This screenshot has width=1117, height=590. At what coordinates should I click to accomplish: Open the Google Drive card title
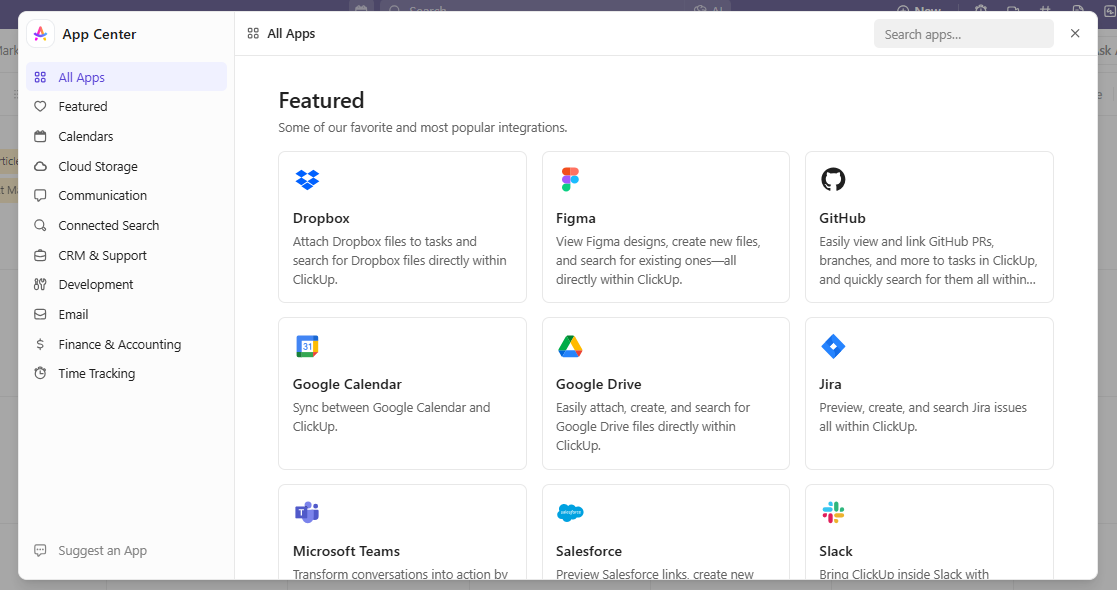pyautogui.click(x=598, y=384)
